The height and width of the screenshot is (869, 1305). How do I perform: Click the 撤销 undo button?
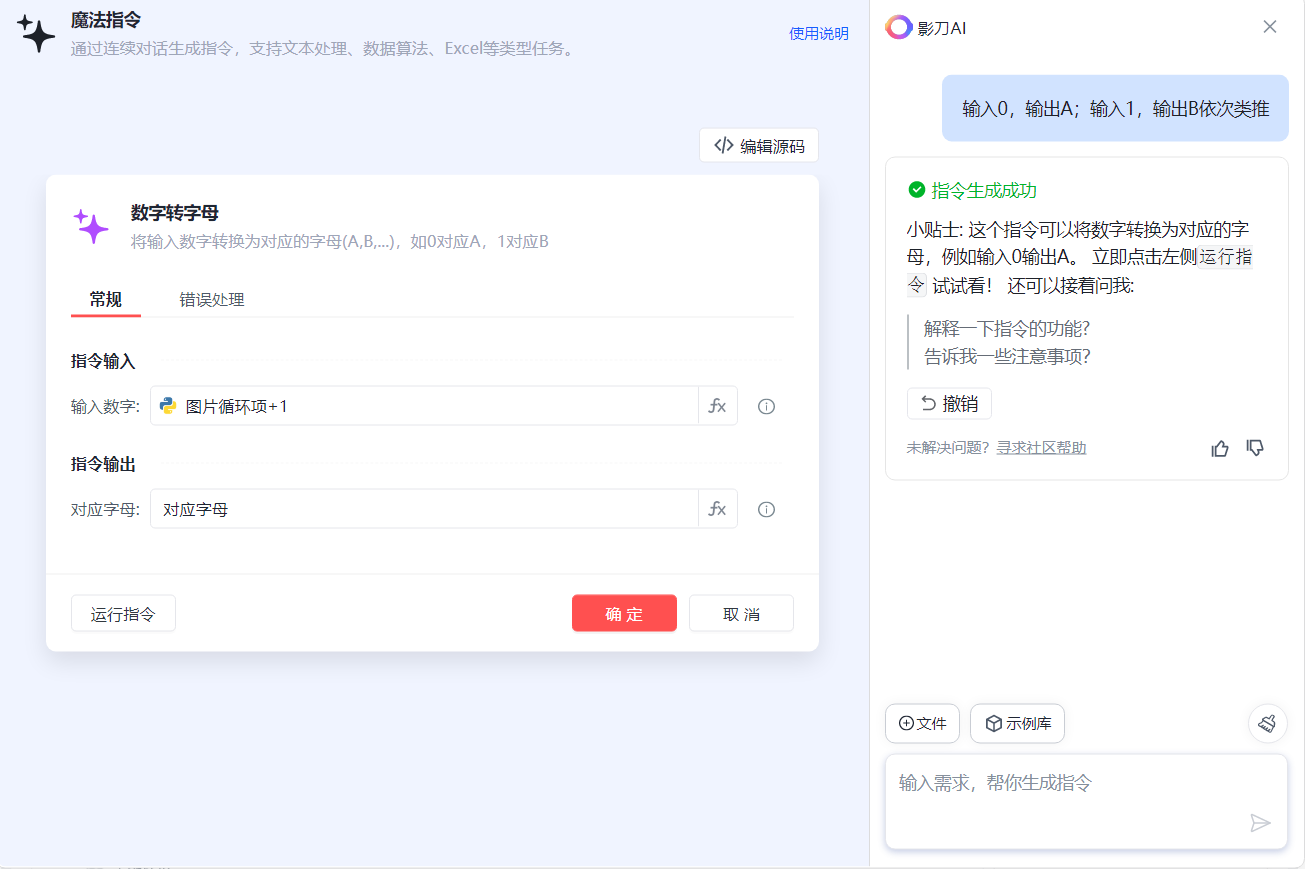point(949,404)
